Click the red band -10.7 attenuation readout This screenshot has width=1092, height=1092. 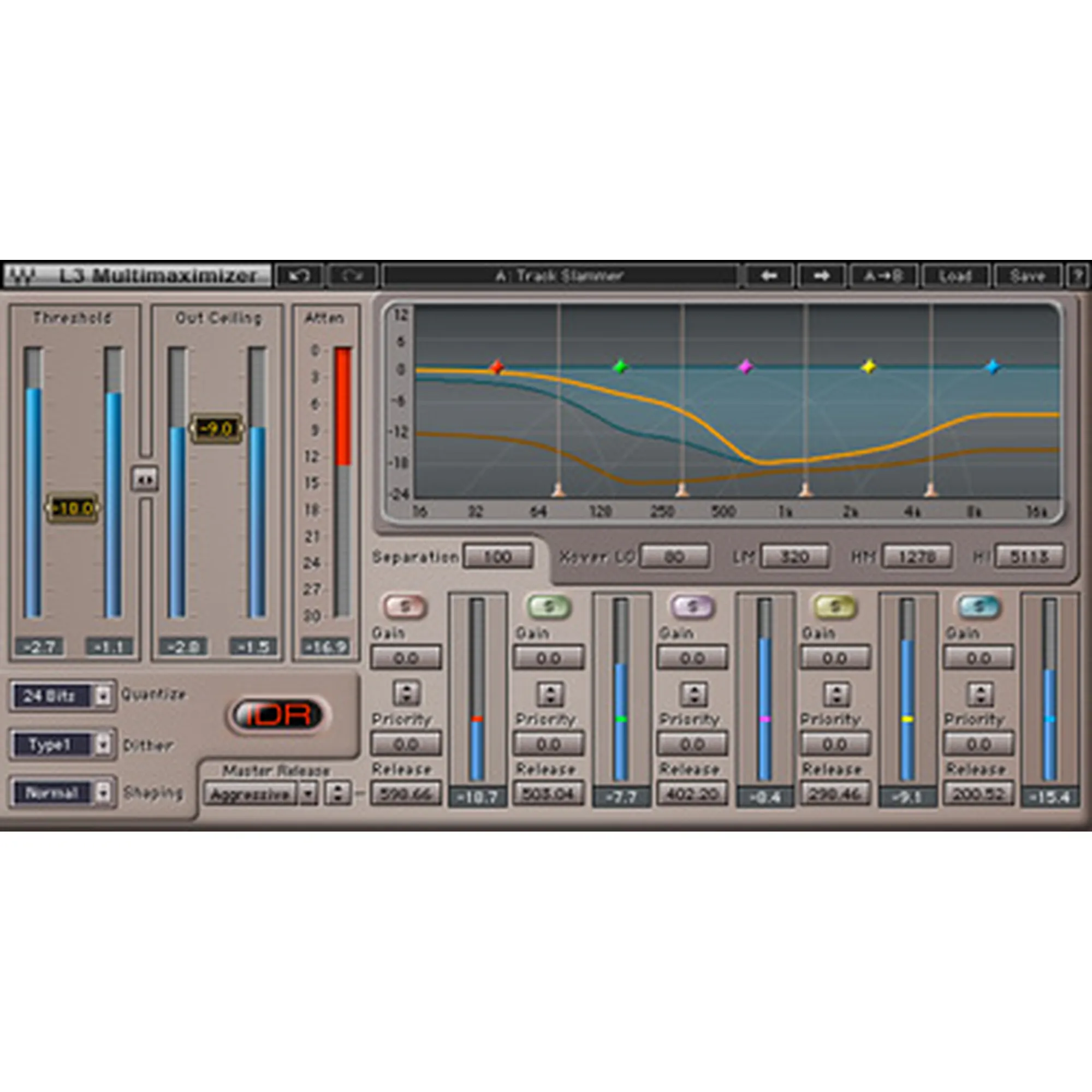pos(477,798)
